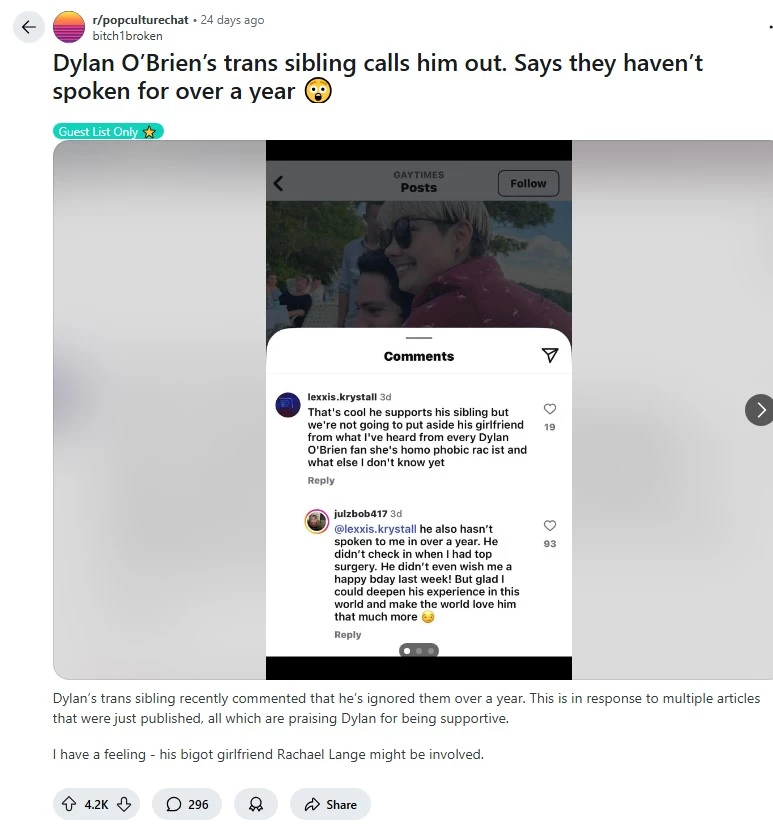Downvote the post
Screen dimensions: 773x825
click(x=124, y=804)
